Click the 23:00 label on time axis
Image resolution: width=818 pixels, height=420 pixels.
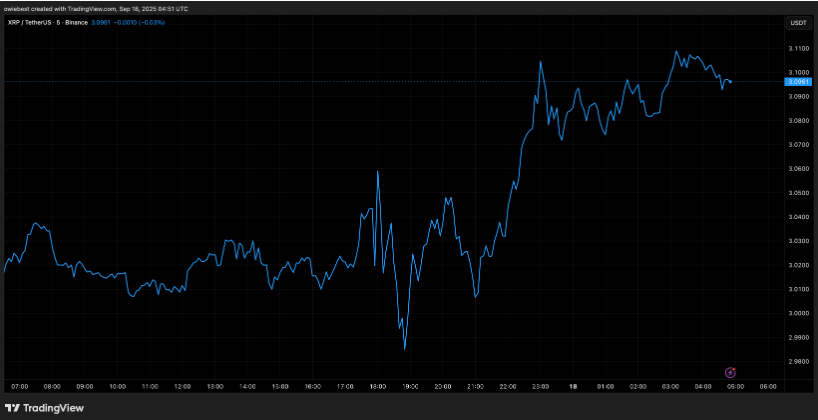point(540,385)
